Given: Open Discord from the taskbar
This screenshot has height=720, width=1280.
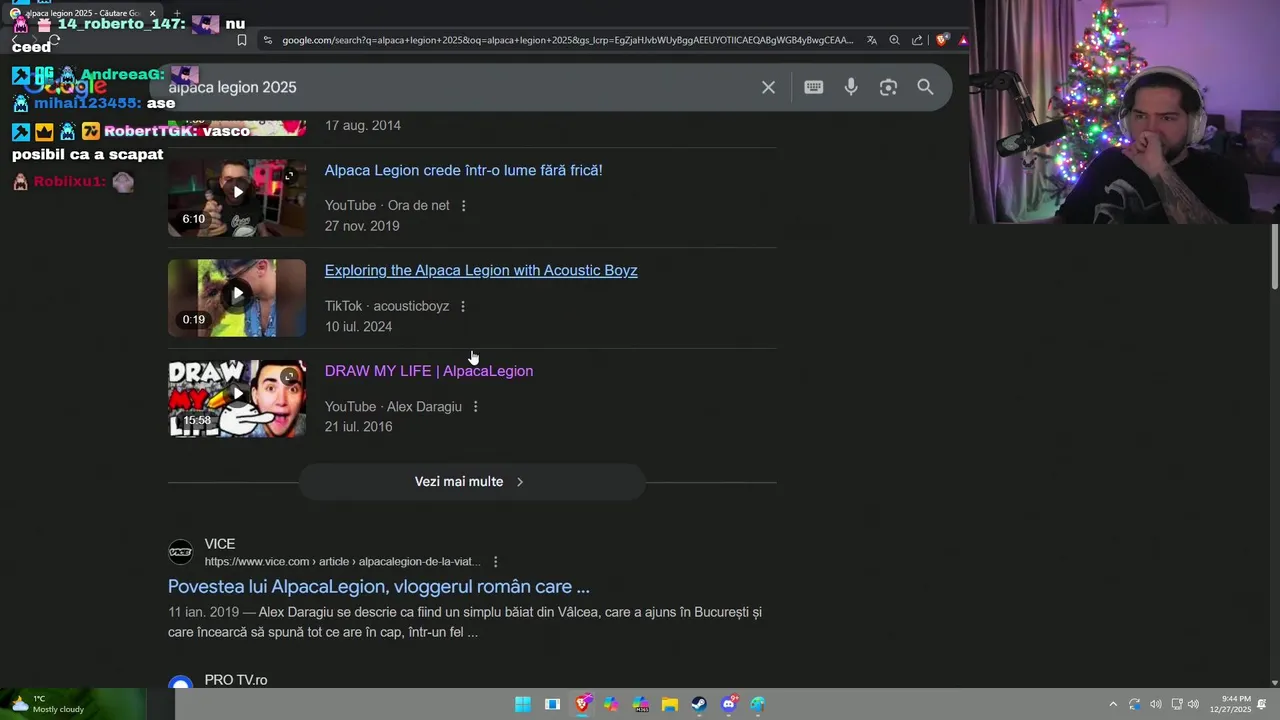Looking at the screenshot, I should pos(729,704).
